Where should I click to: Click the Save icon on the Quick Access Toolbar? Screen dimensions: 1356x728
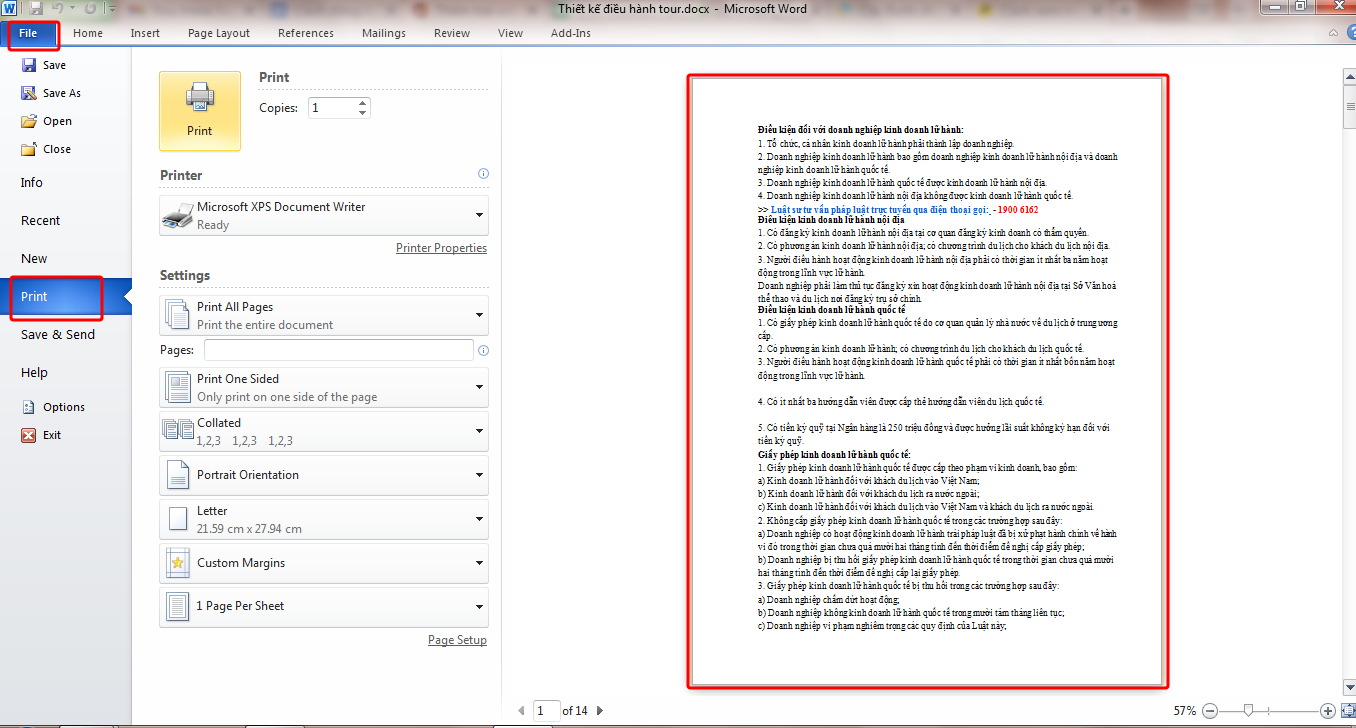pyautogui.click(x=35, y=7)
